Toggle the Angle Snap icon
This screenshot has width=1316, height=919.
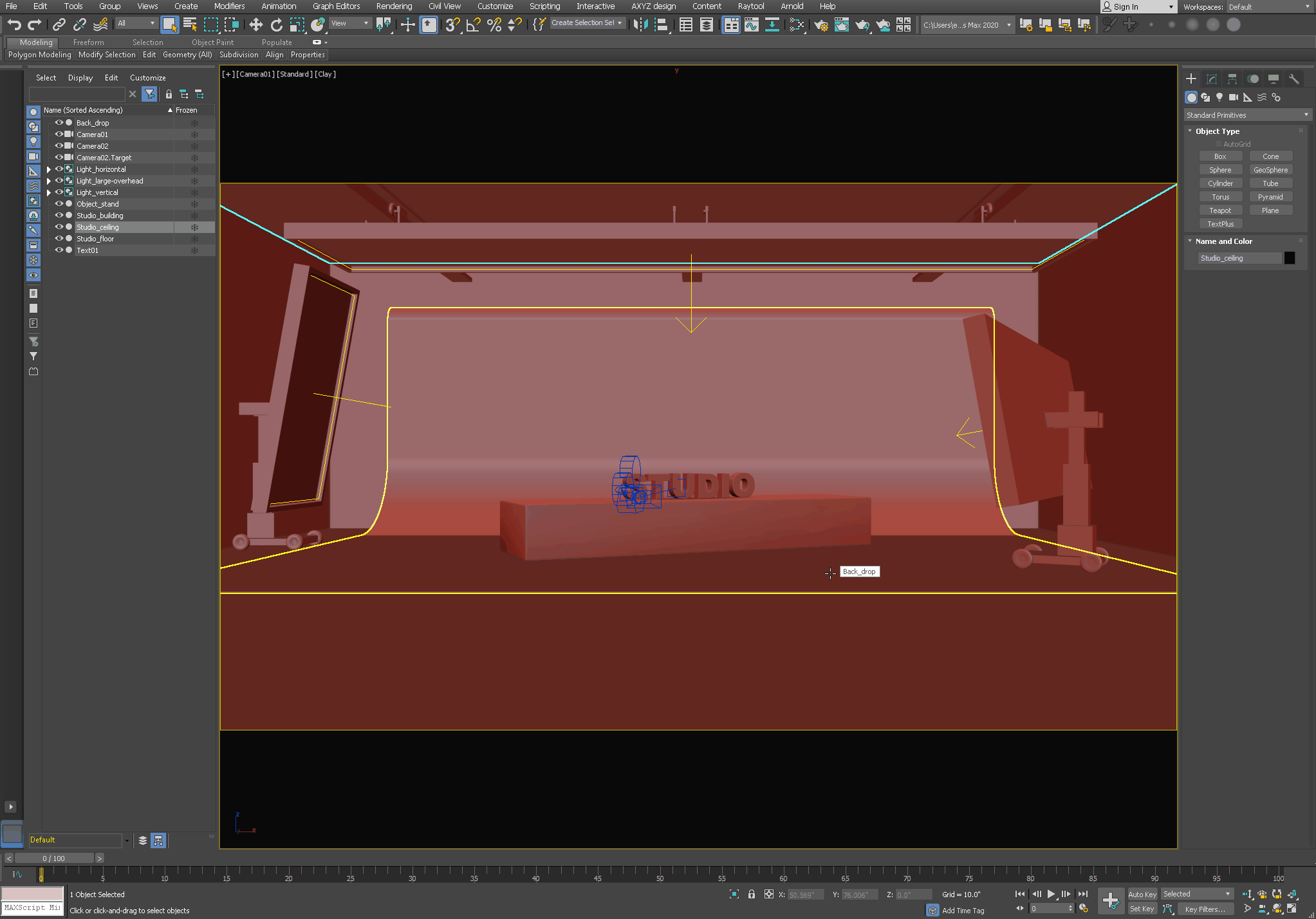point(473,24)
